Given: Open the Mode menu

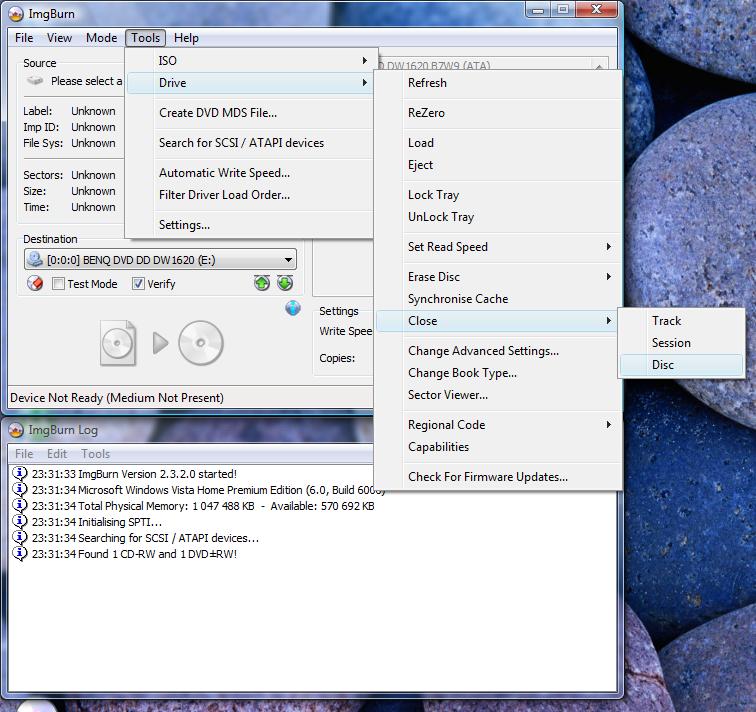Looking at the screenshot, I should point(101,38).
